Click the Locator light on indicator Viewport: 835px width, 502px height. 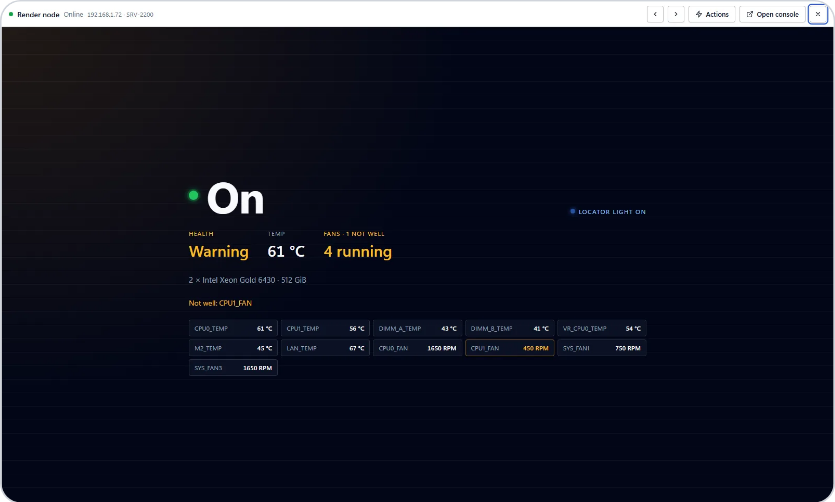(608, 212)
